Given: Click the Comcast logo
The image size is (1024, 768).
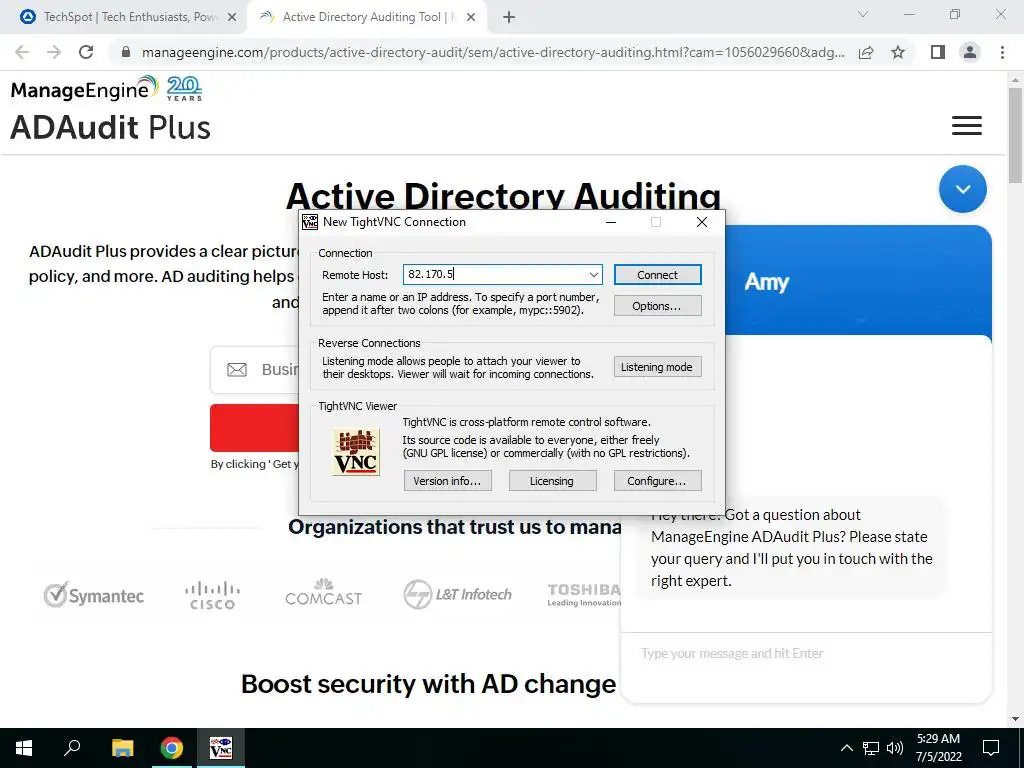Looking at the screenshot, I should point(323,593).
